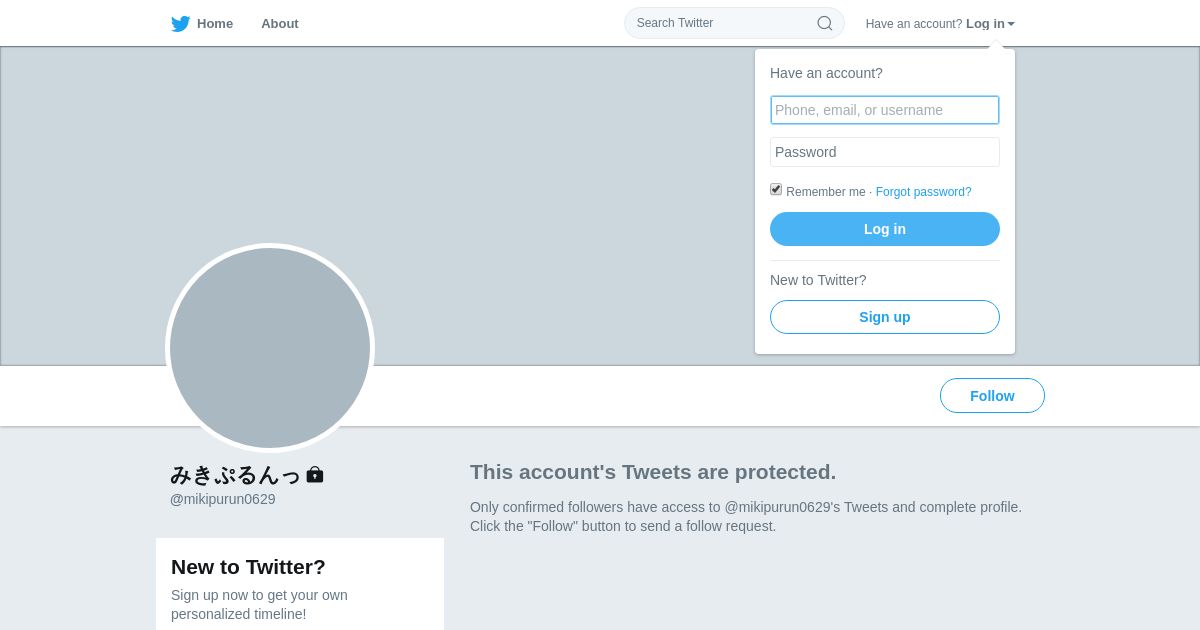This screenshot has height=630, width=1200.
Task: Click the @mikipurun0629 username handle
Action: coord(223,499)
